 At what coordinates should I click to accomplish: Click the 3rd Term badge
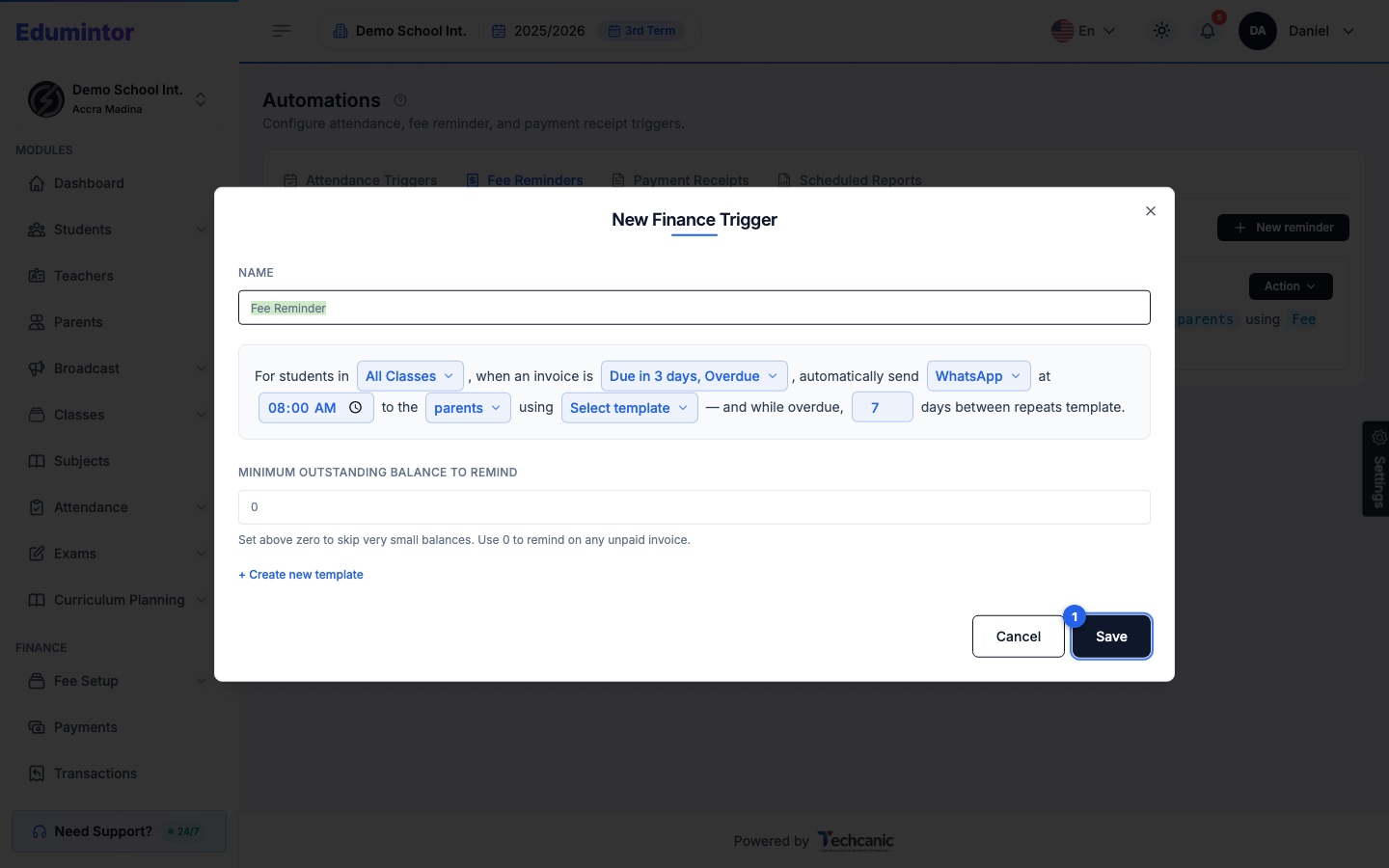pos(642,31)
